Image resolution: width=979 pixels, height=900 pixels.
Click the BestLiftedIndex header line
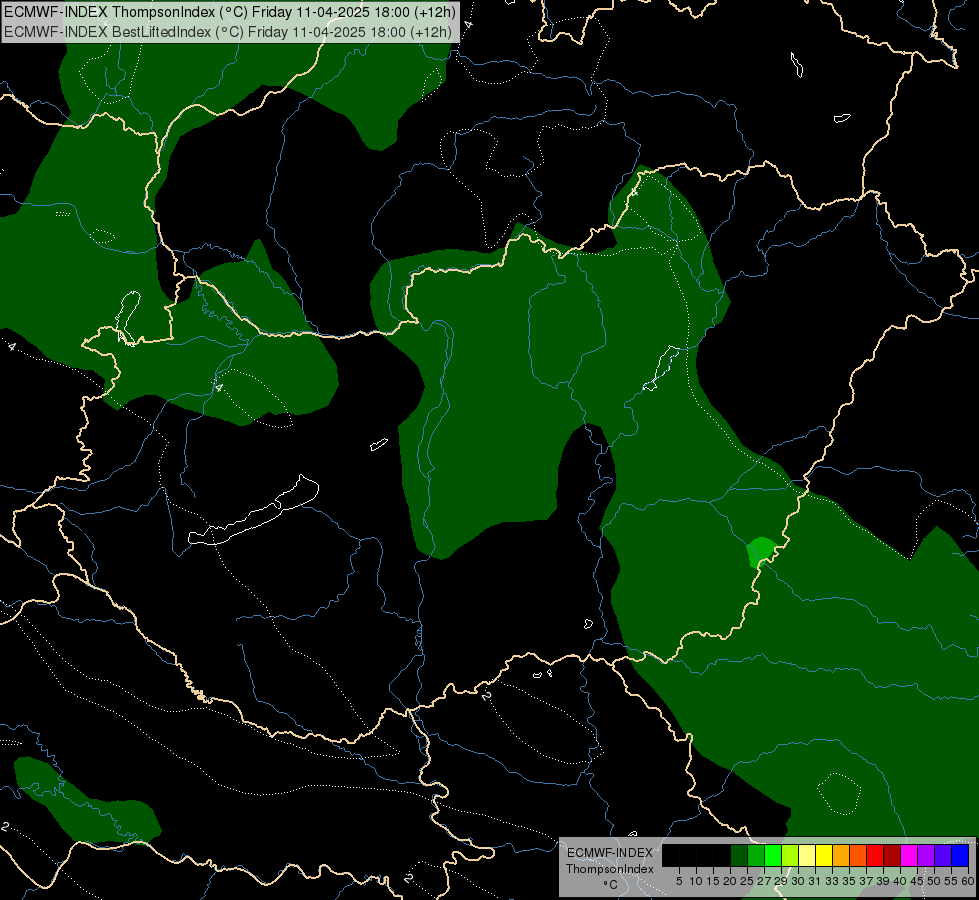(x=227, y=31)
